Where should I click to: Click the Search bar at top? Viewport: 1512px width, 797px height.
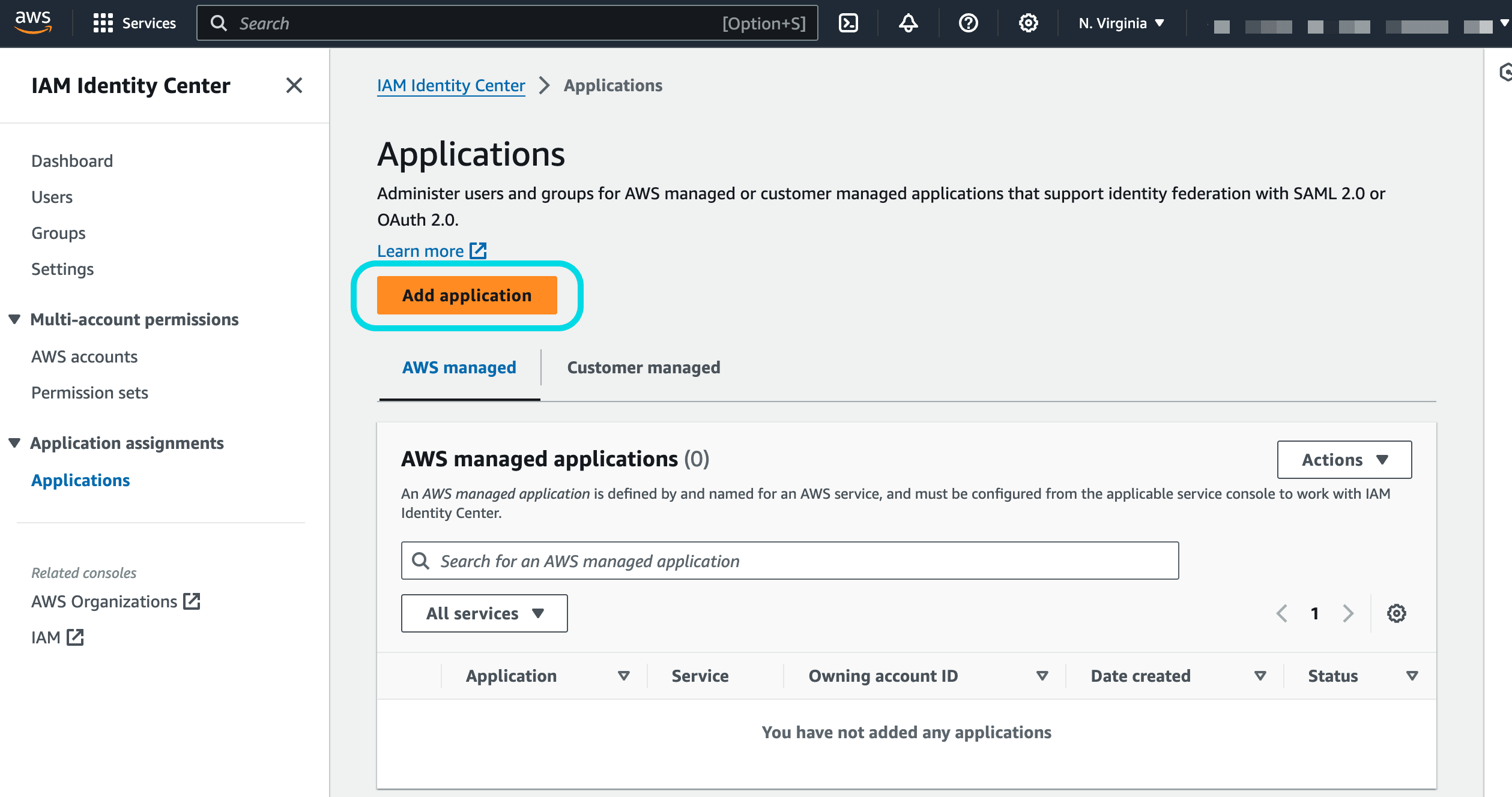pyautogui.click(x=510, y=21)
